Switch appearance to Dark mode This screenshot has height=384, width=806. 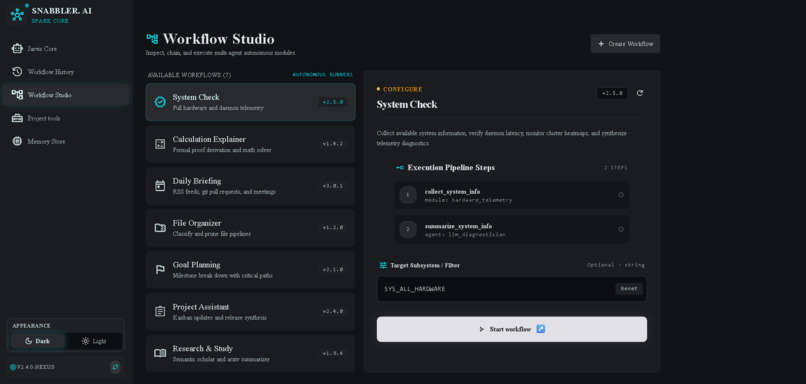point(38,341)
